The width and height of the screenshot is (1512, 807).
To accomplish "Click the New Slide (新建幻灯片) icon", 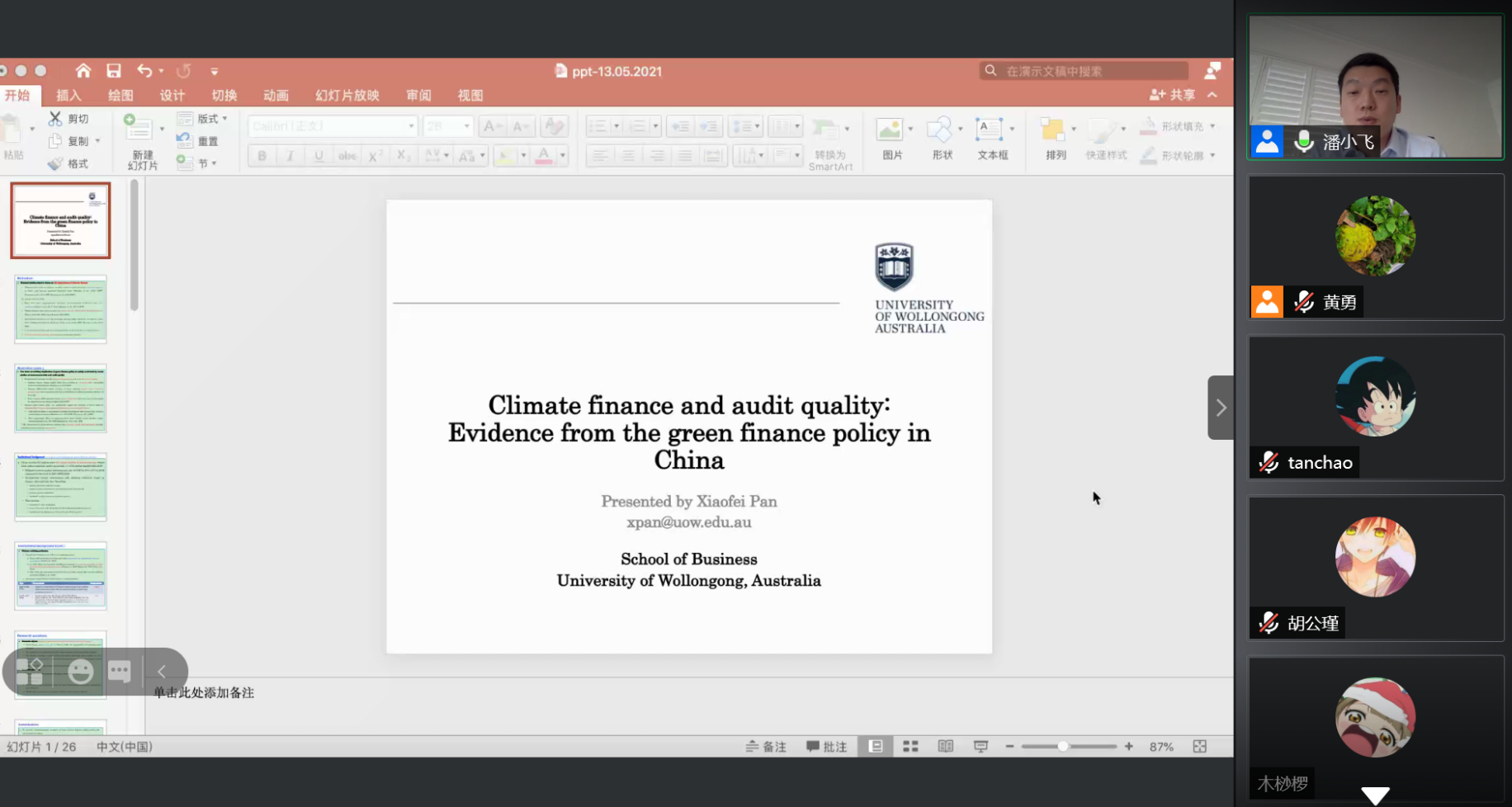I will pyautogui.click(x=138, y=128).
